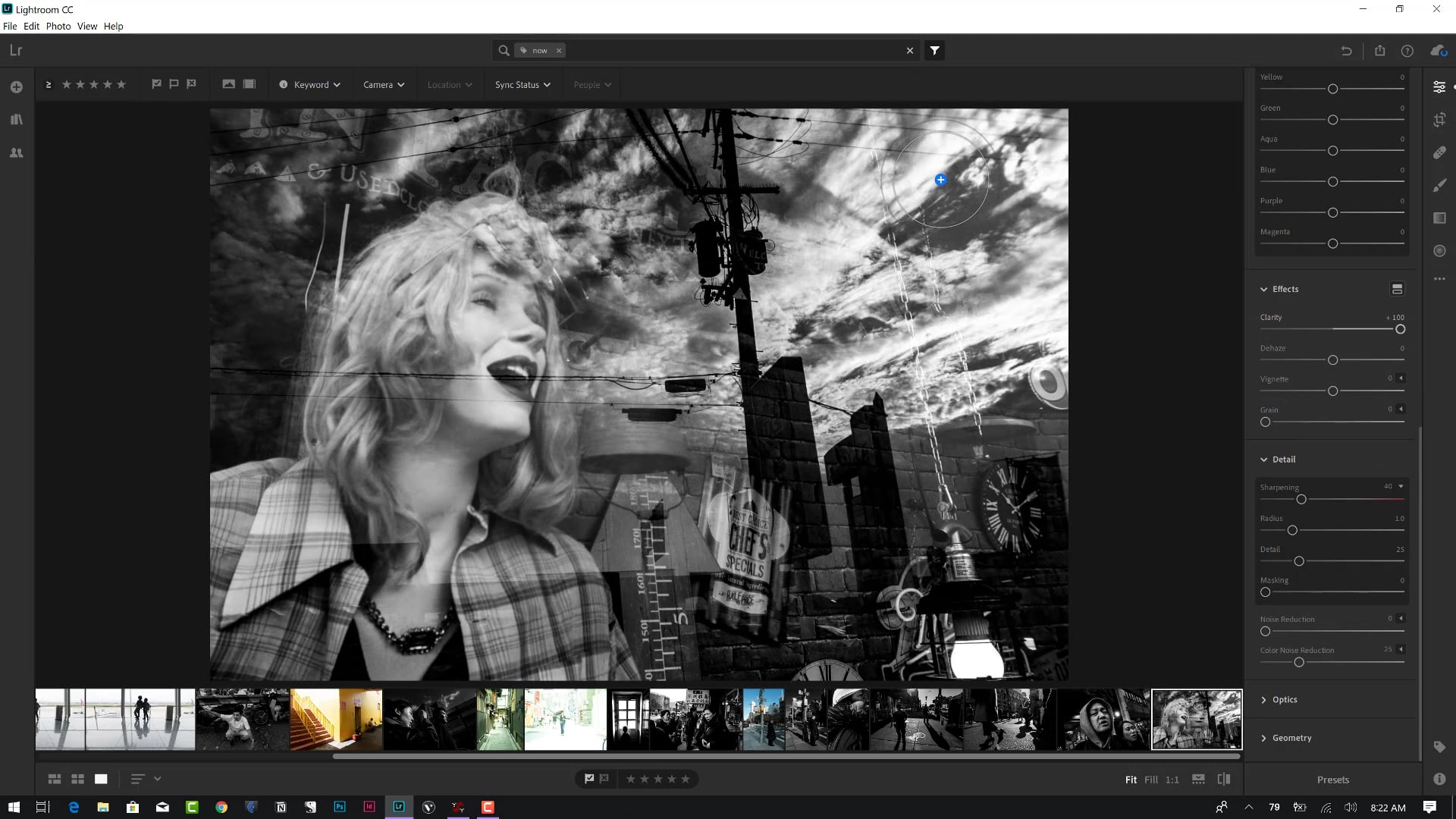Remove the 'now' keyword search chip
The width and height of the screenshot is (1456, 819).
tap(559, 51)
